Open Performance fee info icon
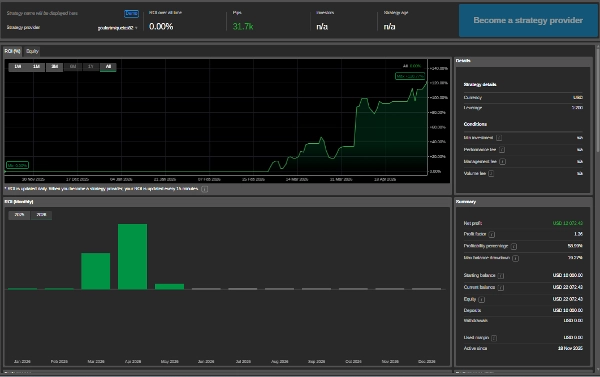This screenshot has height=377, width=600. click(x=502, y=150)
